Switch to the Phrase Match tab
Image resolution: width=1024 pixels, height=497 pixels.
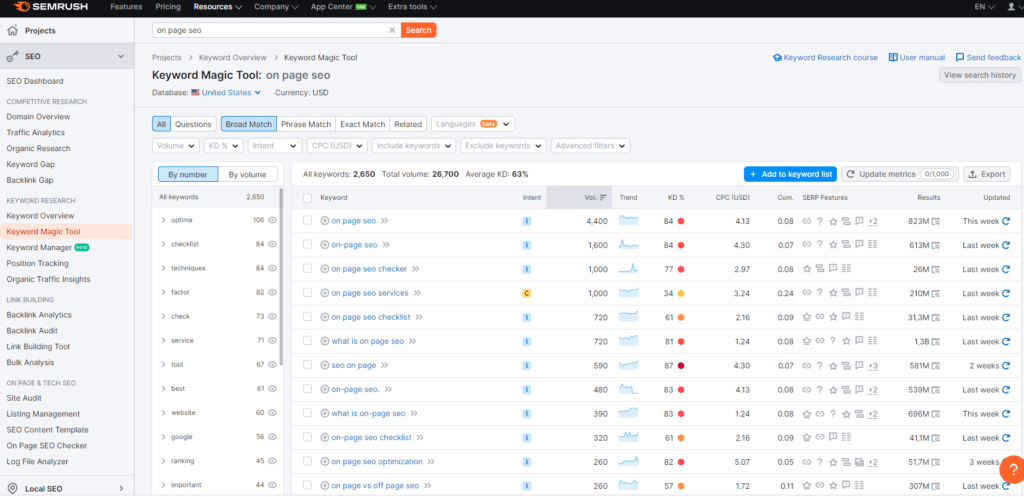tap(306, 124)
